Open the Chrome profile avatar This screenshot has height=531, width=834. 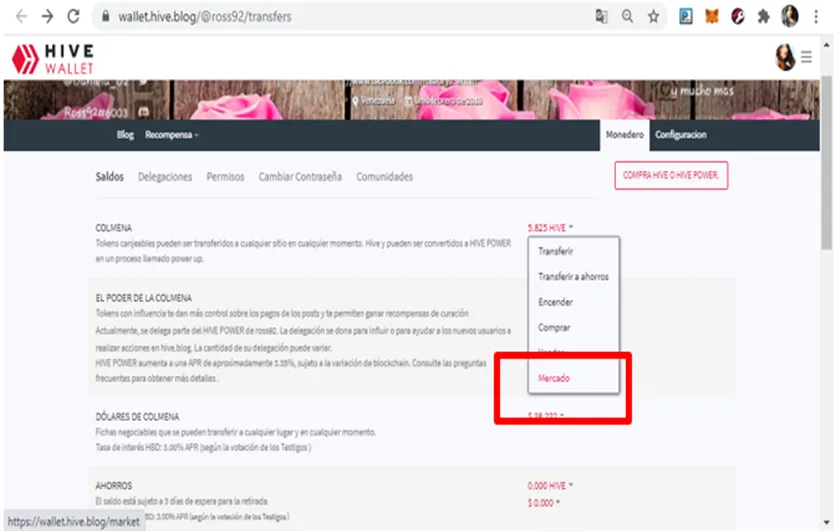[790, 16]
